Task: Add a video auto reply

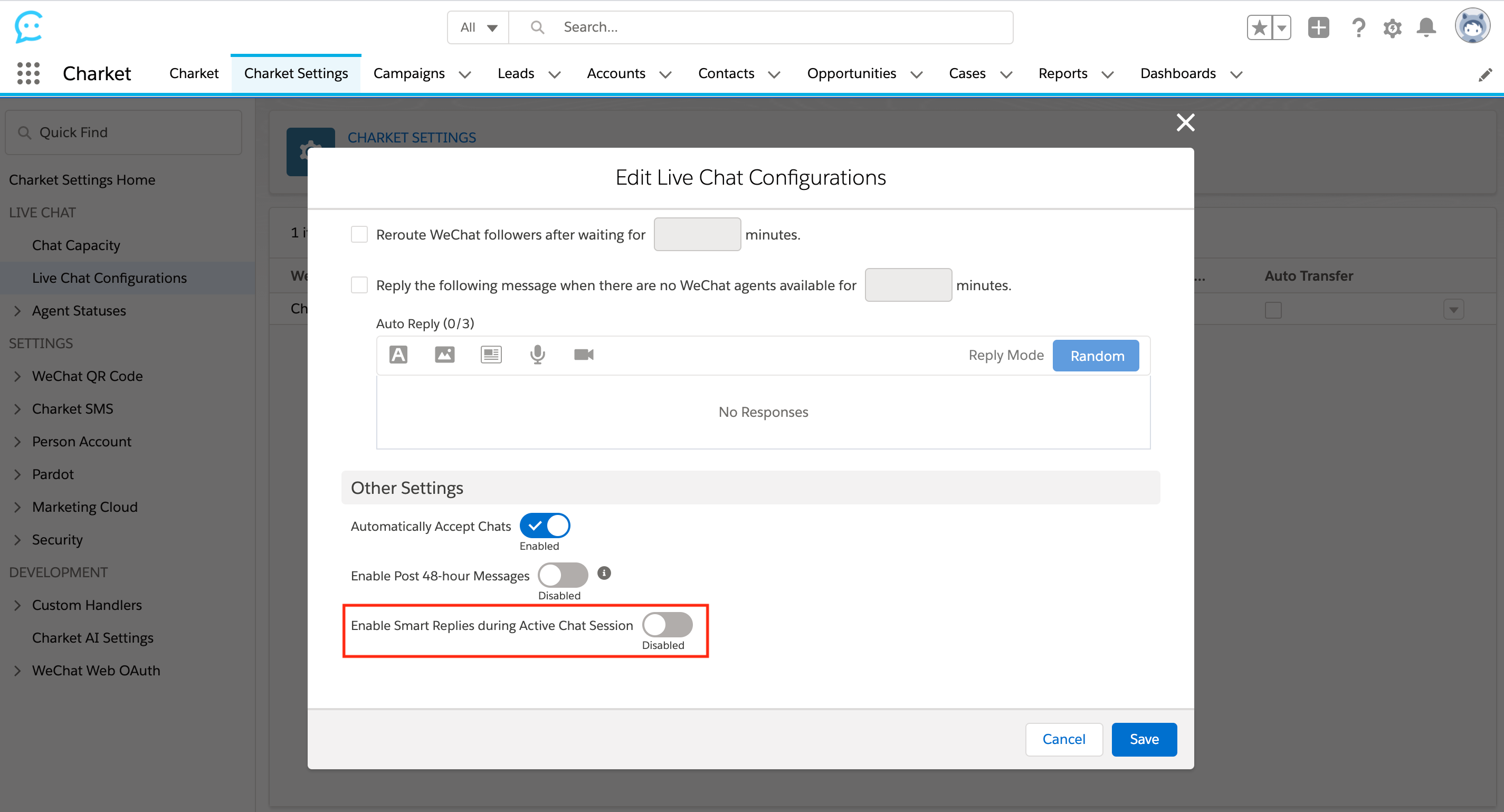Action: (x=583, y=355)
